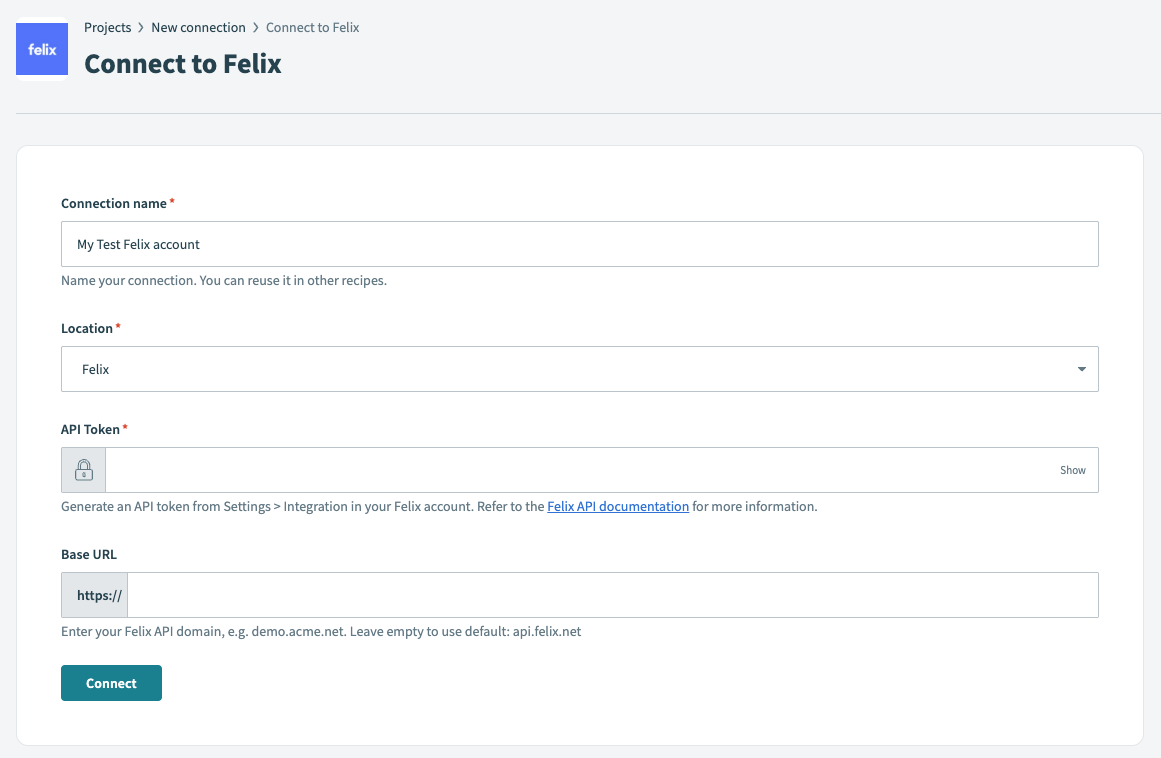Navigate back to New connection breadcrumb
This screenshot has height=758, width=1161.
click(x=198, y=28)
